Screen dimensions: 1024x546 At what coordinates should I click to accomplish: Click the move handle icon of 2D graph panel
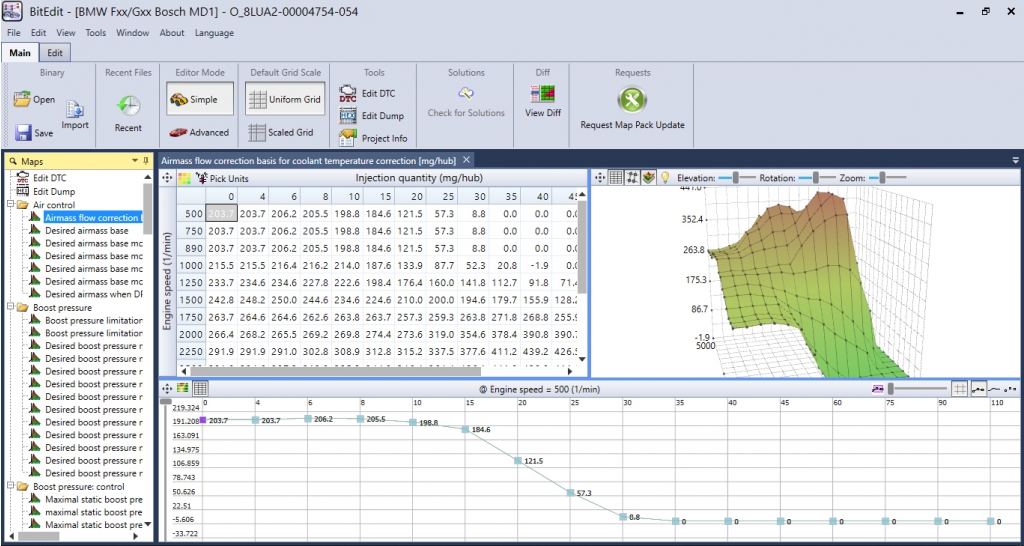coord(167,388)
